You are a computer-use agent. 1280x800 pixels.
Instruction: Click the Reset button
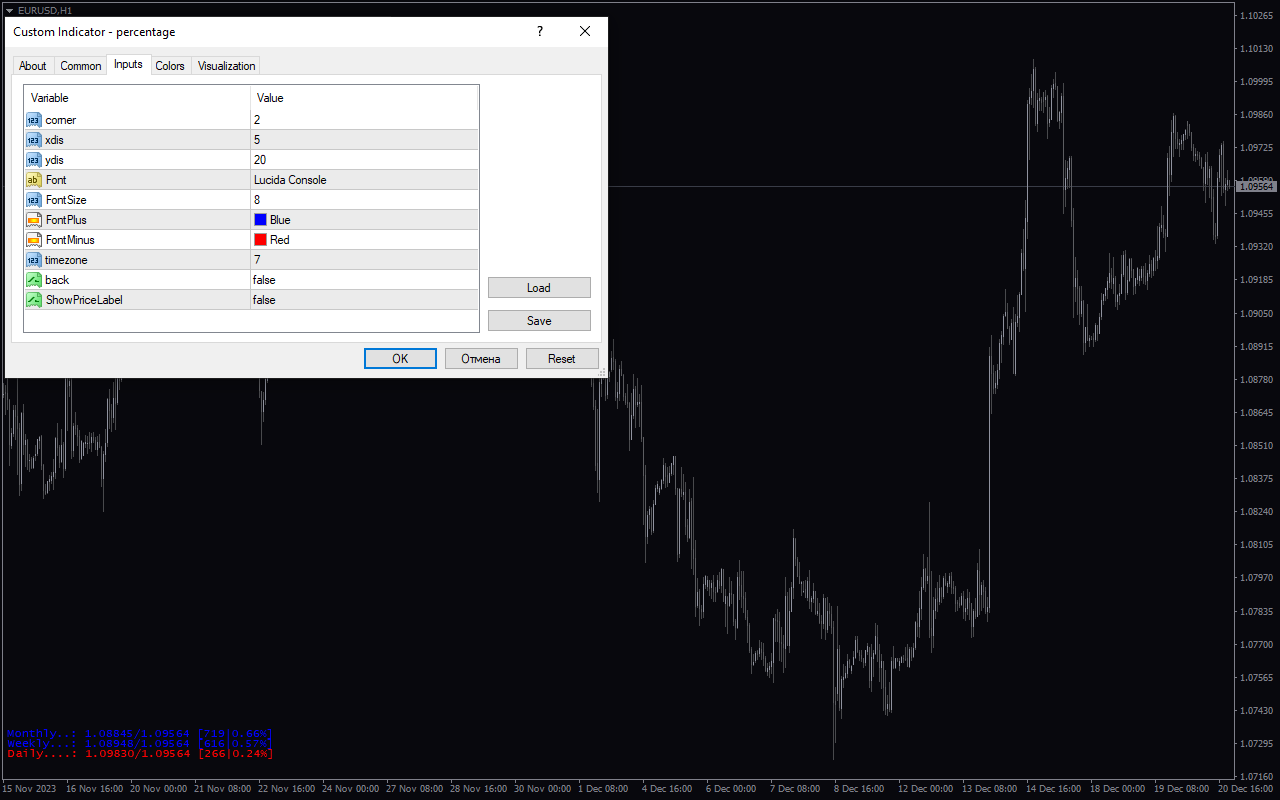coord(562,359)
